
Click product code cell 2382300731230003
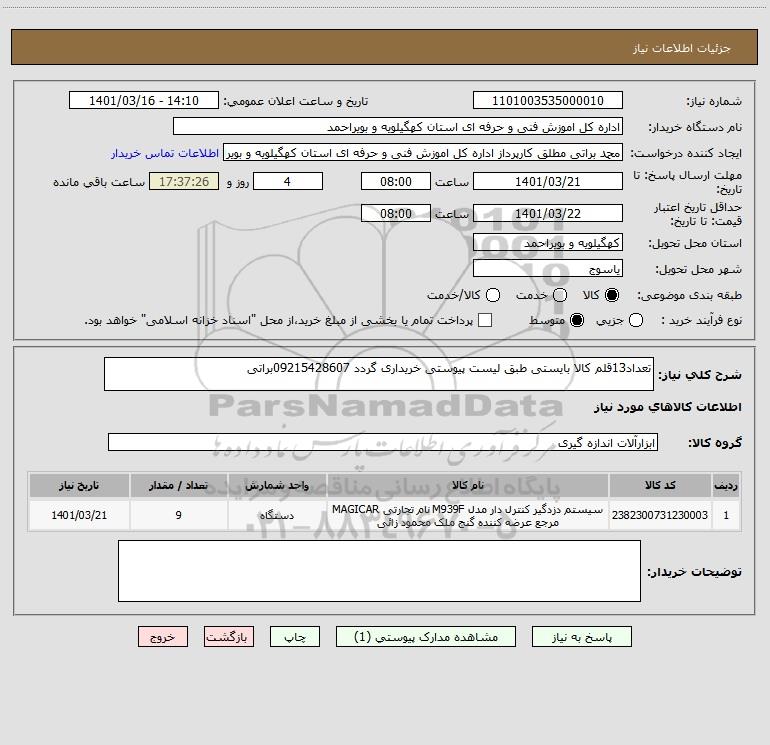click(660, 515)
